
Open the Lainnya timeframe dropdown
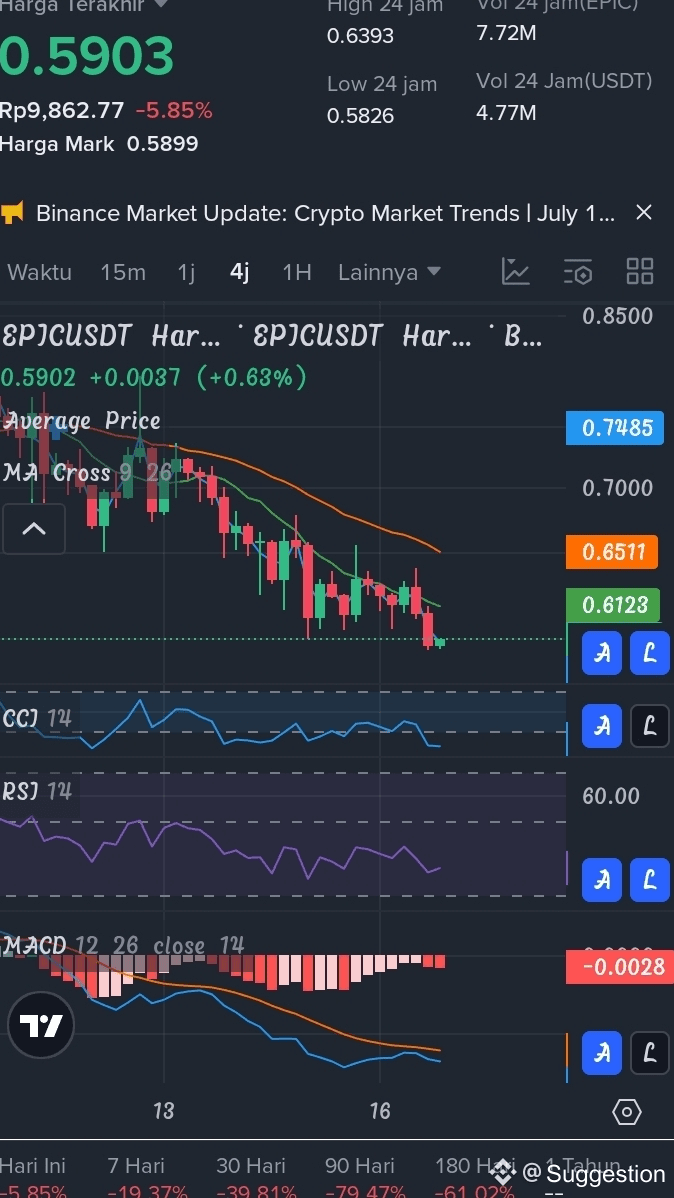coord(390,272)
